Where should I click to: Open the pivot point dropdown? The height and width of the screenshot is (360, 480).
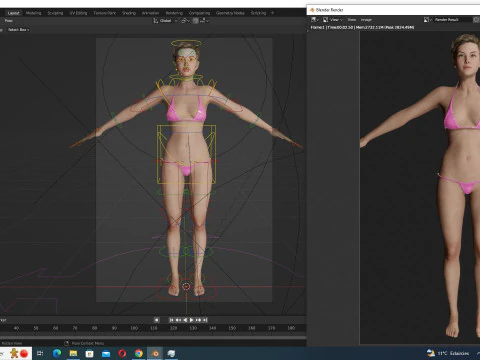pos(185,21)
